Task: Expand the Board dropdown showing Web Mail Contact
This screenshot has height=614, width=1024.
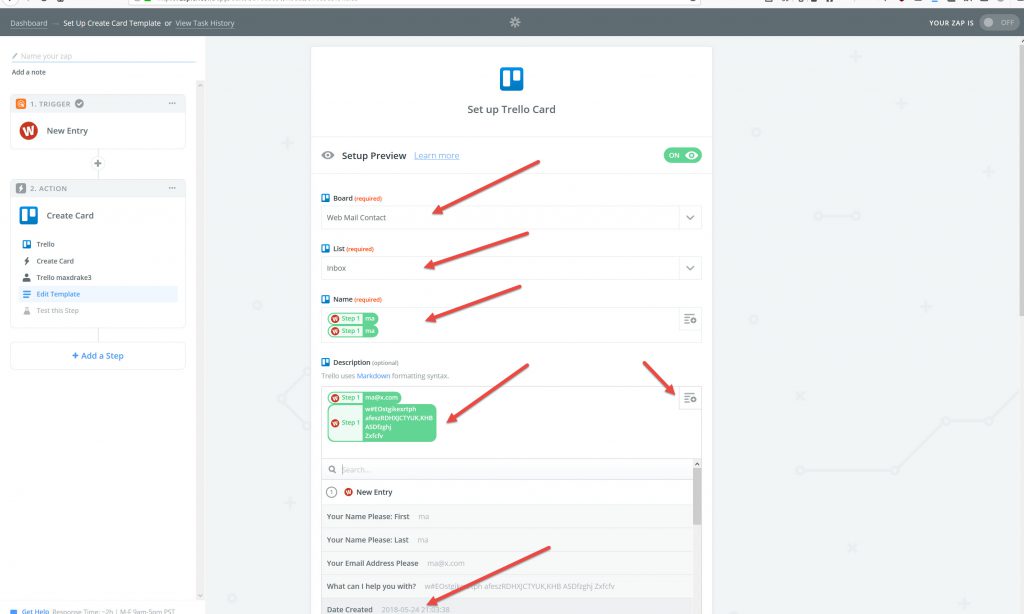Action: 689,217
